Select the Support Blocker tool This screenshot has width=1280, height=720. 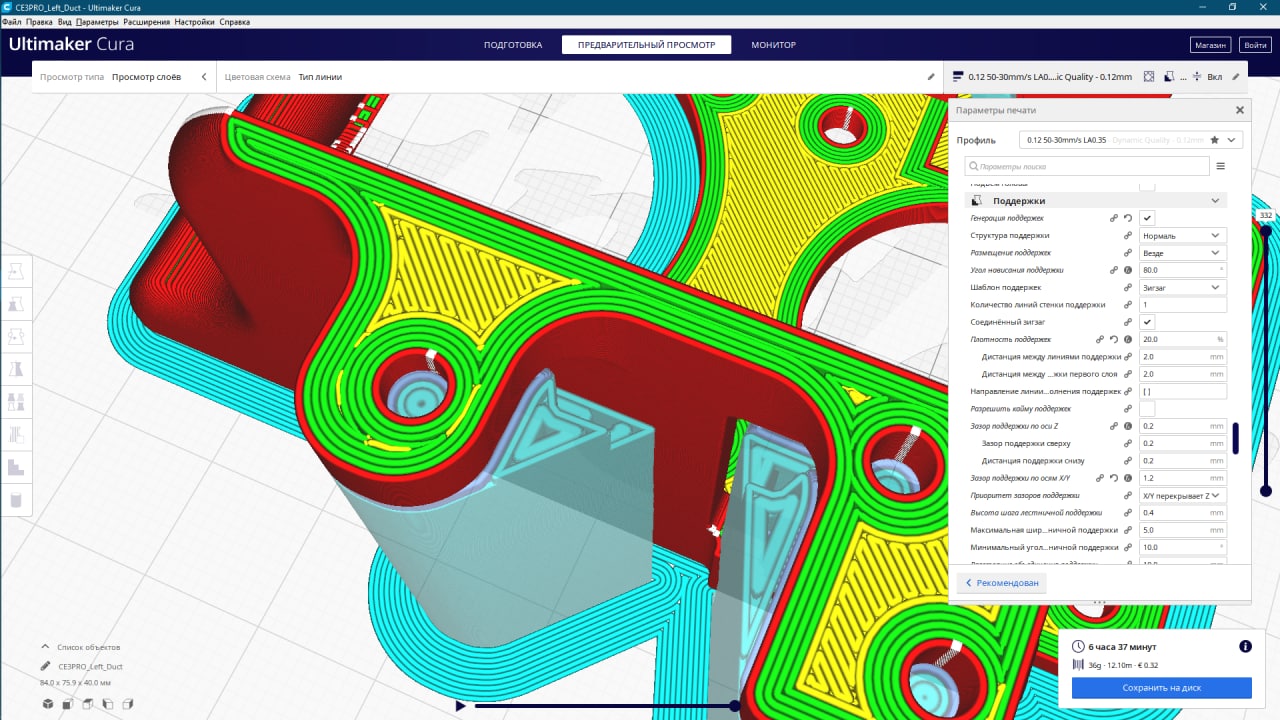[16, 434]
